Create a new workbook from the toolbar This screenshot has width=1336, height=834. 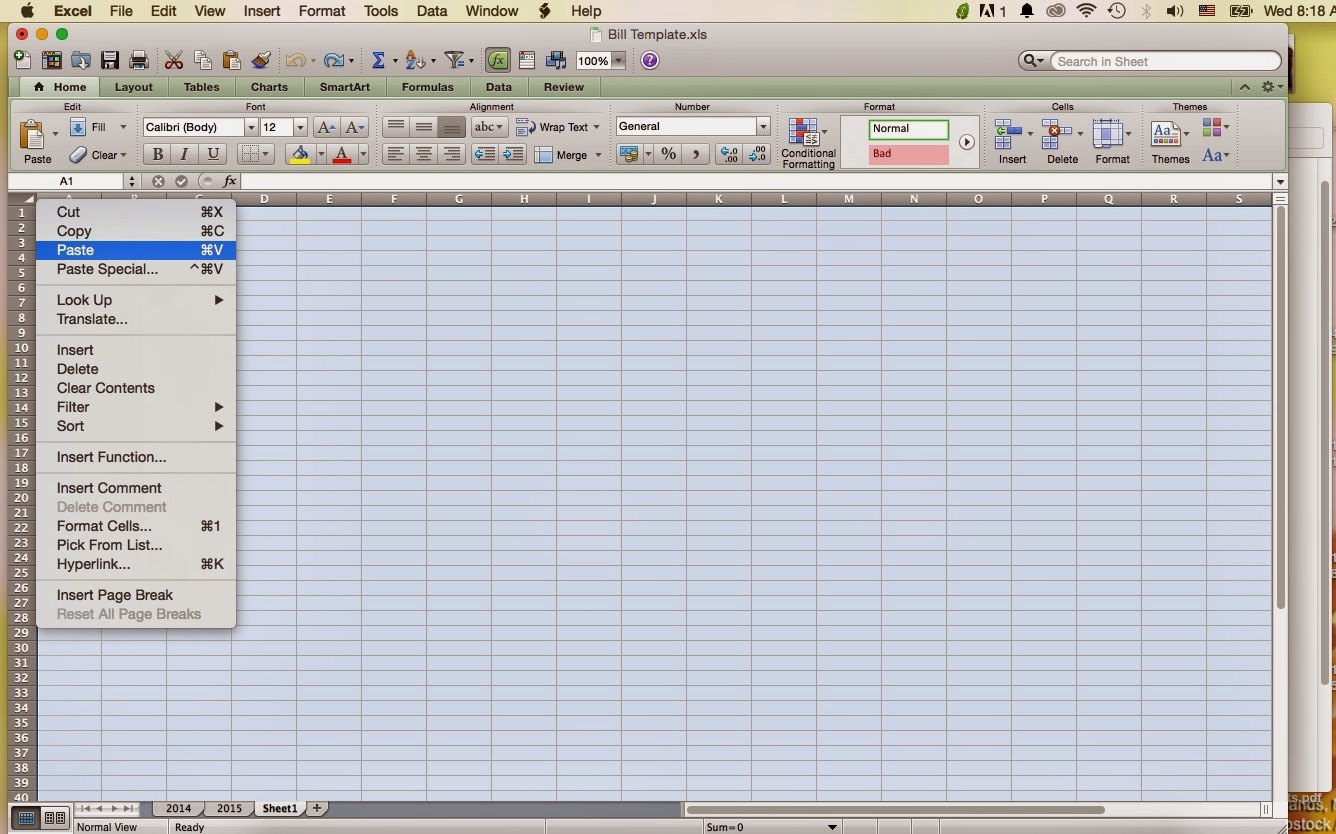(22, 61)
